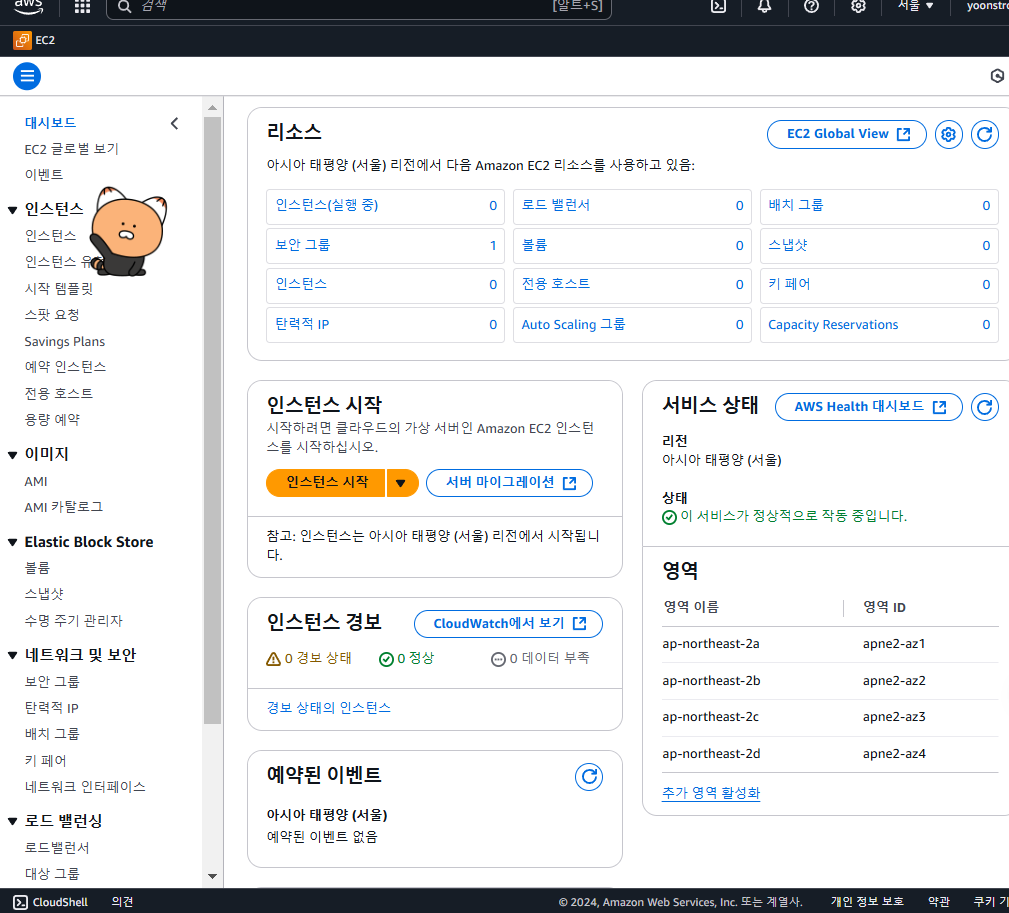Click sidebar scrollbar up arrow
Screen dimensions: 1009x913
coord(212,108)
